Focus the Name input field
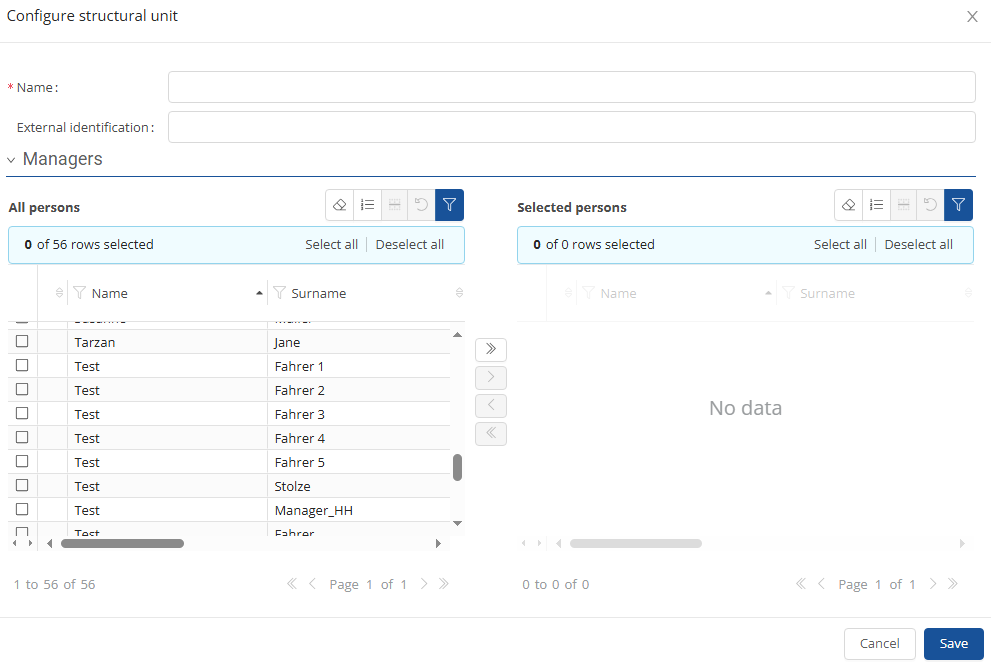Screen dimensions: 991x665 (571, 87)
